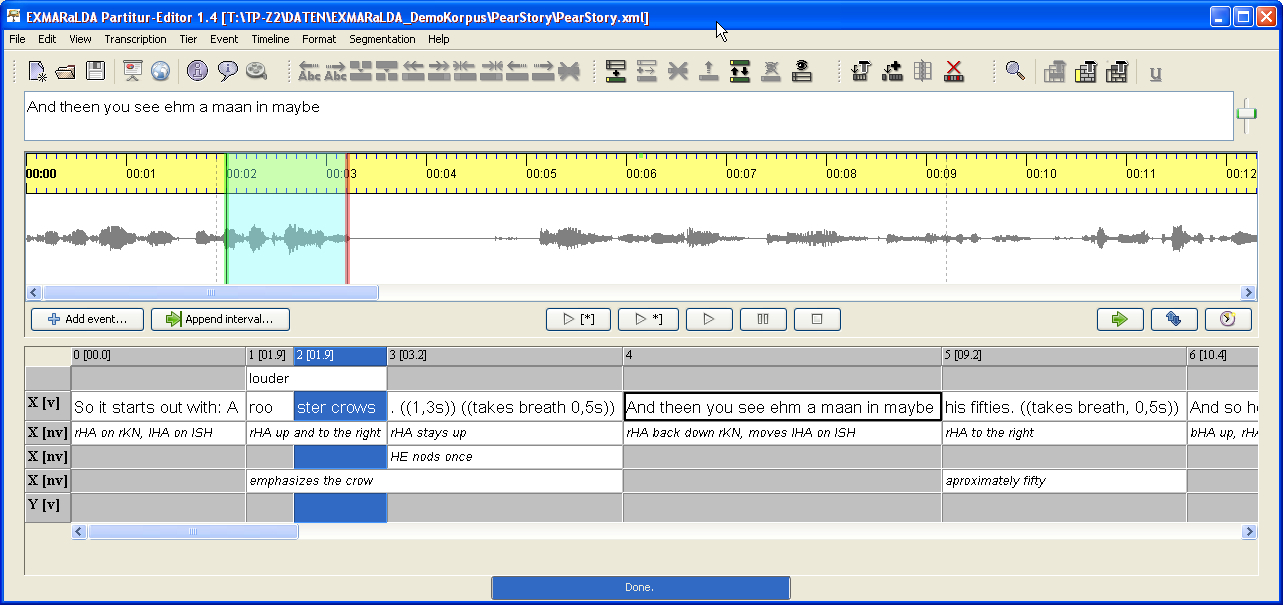This screenshot has height=605, width=1283.
Task: Click the Append interval... button
Action: click(x=220, y=319)
